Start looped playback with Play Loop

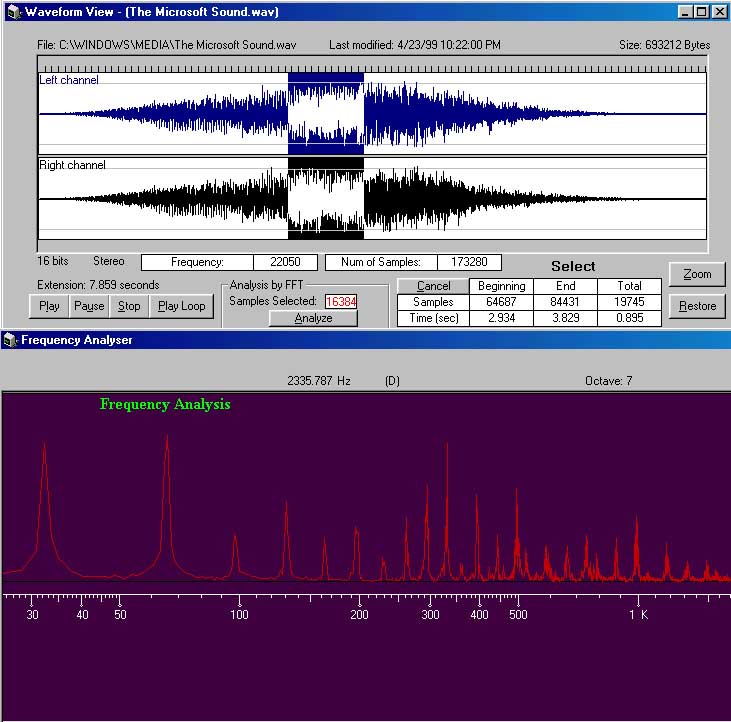[181, 306]
